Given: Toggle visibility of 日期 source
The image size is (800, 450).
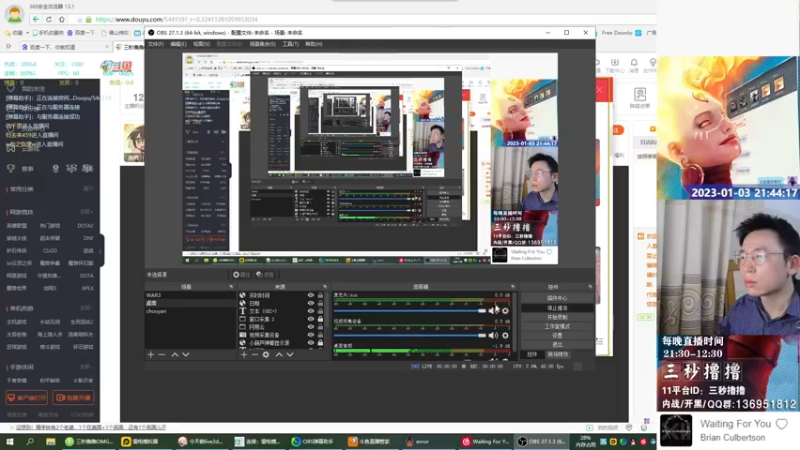Looking at the screenshot, I should pyautogui.click(x=310, y=303).
